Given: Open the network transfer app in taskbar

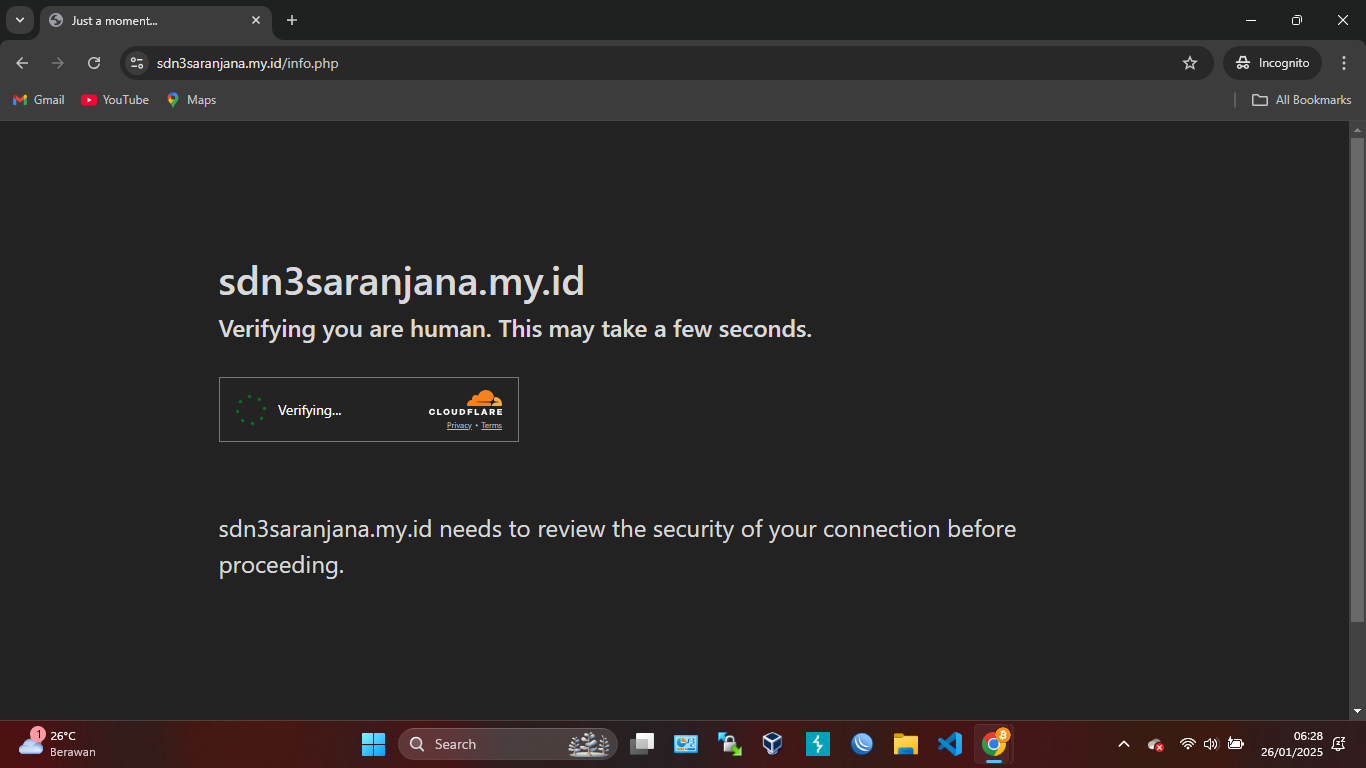Looking at the screenshot, I should (x=730, y=744).
